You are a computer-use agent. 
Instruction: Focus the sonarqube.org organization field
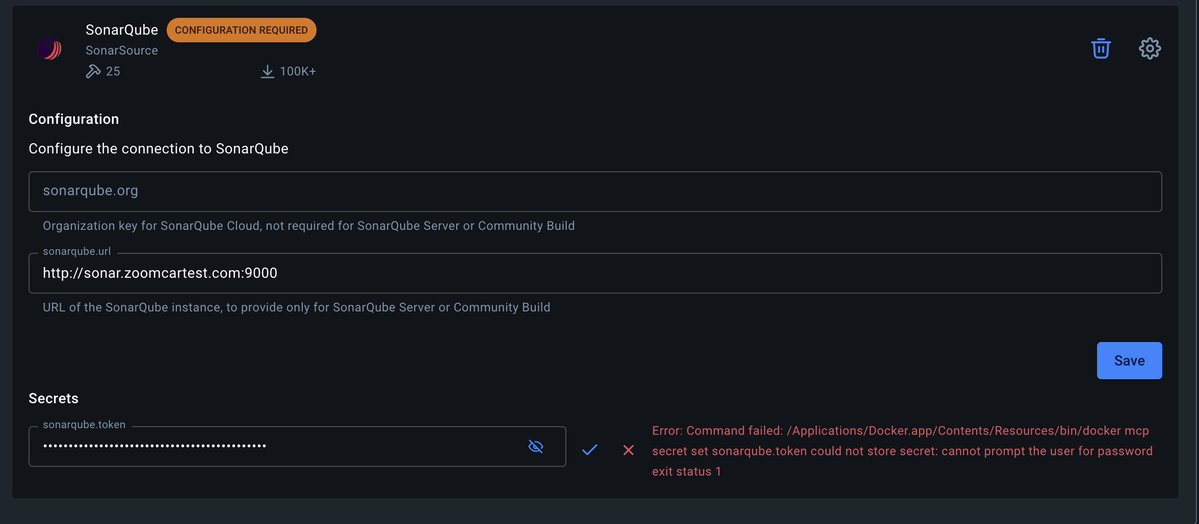pyautogui.click(x=595, y=191)
